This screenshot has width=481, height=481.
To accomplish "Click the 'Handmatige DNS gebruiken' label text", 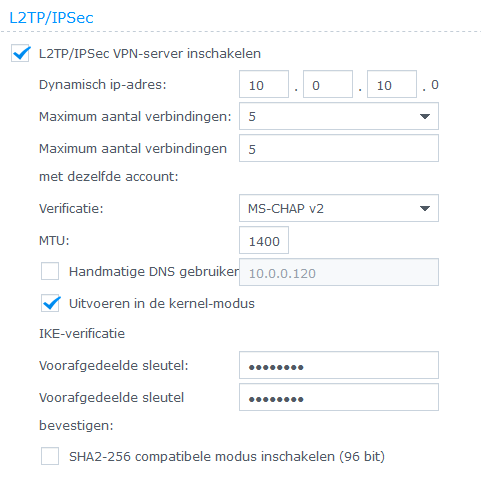I will [x=154, y=272].
